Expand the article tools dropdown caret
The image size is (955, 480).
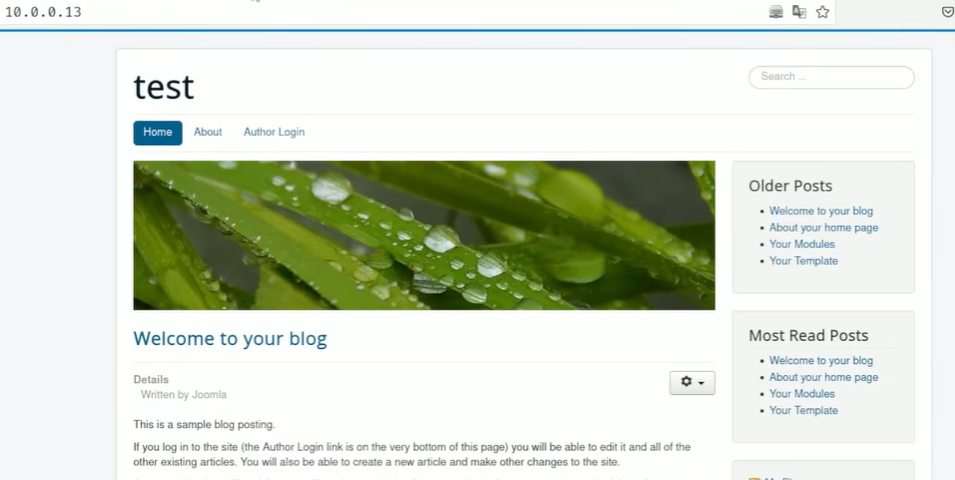click(x=701, y=383)
